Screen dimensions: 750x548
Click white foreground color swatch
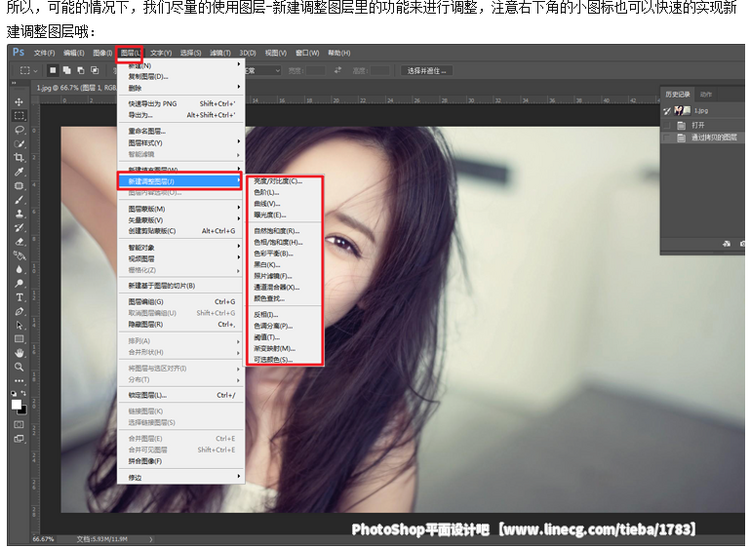pos(16,404)
